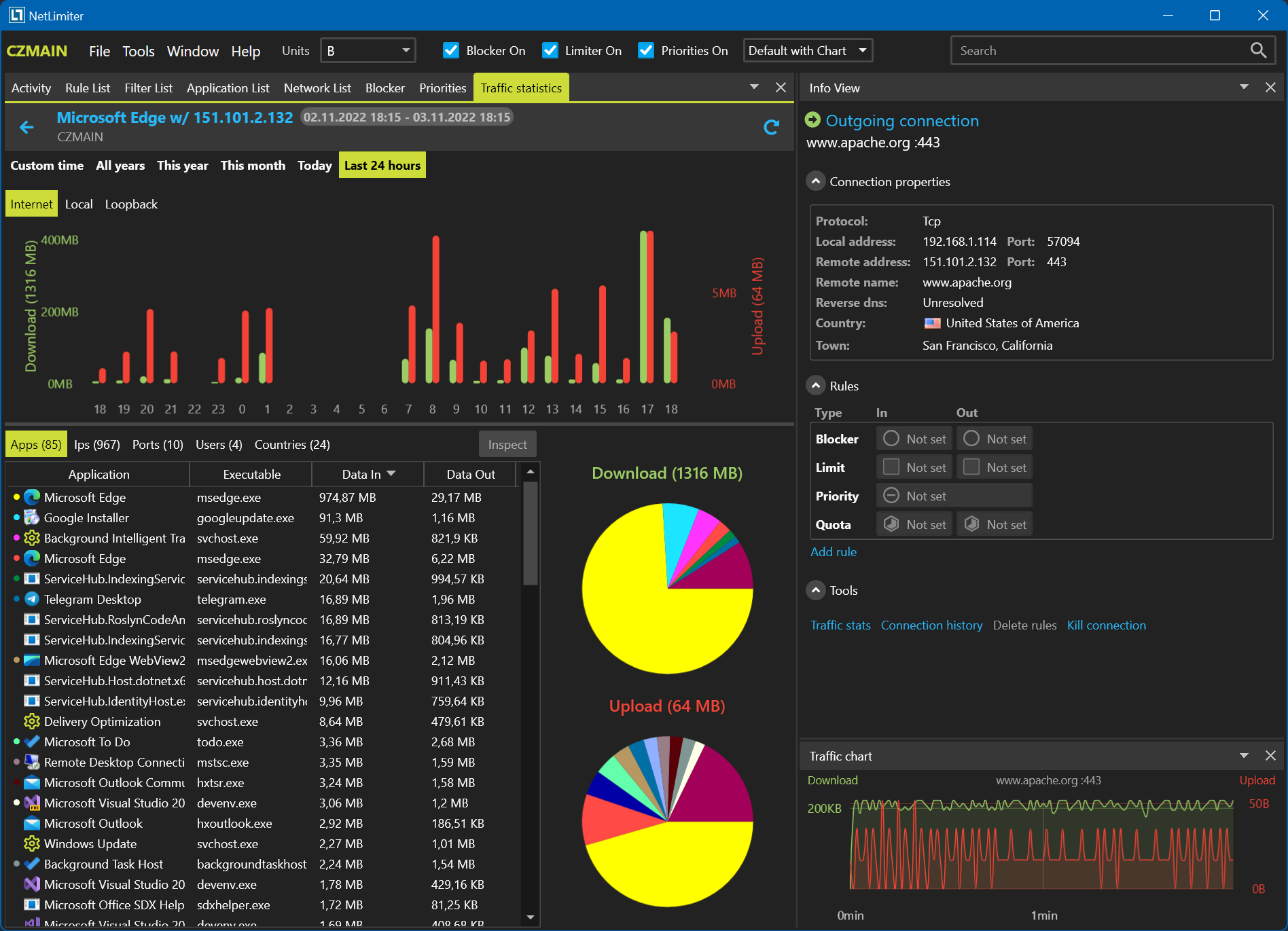Click the Telegram Desktop app icon
Screen dimensions: 1288x931
pos(32,599)
